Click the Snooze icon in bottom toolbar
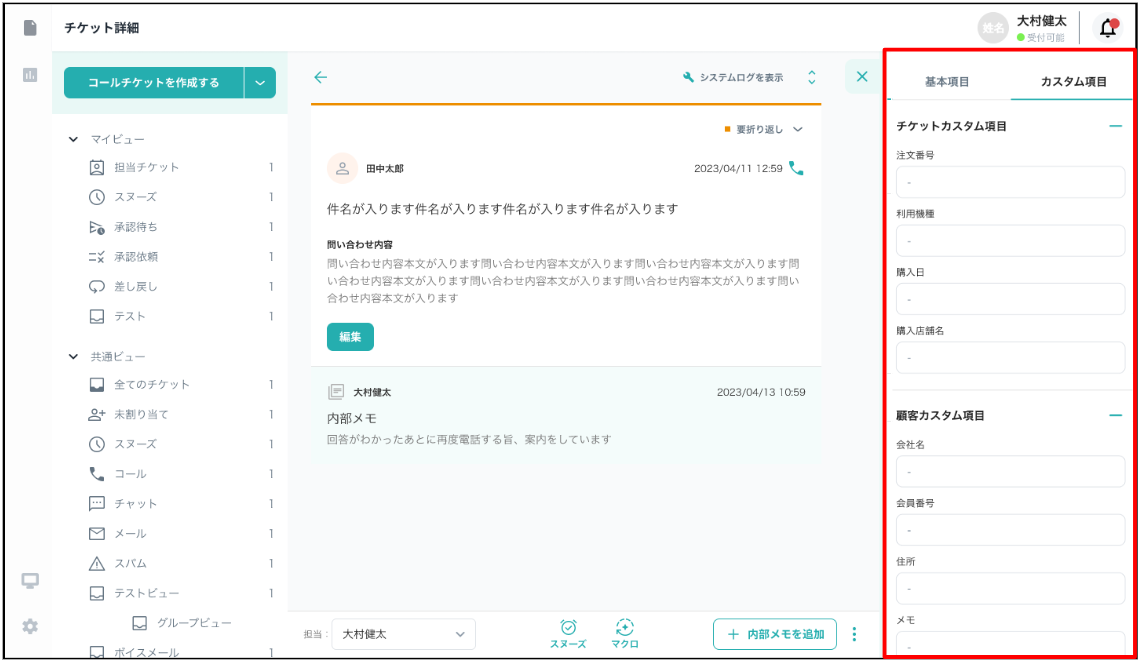 (x=568, y=627)
